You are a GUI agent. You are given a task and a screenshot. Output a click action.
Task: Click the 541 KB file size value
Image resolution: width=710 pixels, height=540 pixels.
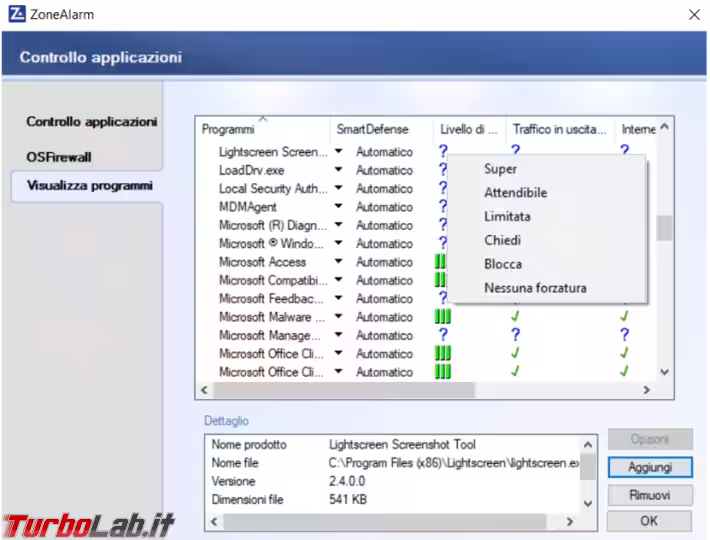click(x=348, y=499)
